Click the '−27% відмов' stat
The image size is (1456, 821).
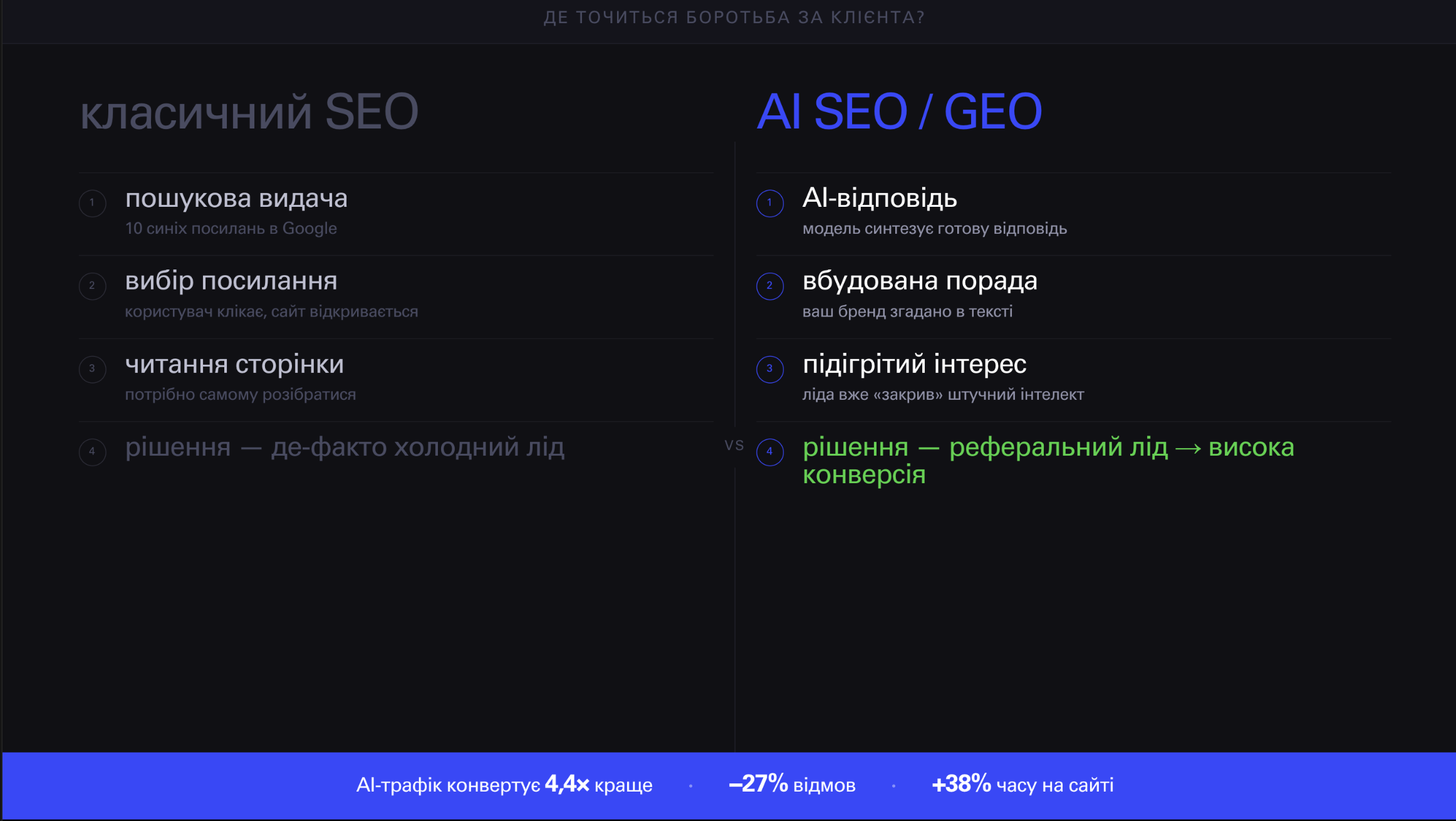[792, 785]
